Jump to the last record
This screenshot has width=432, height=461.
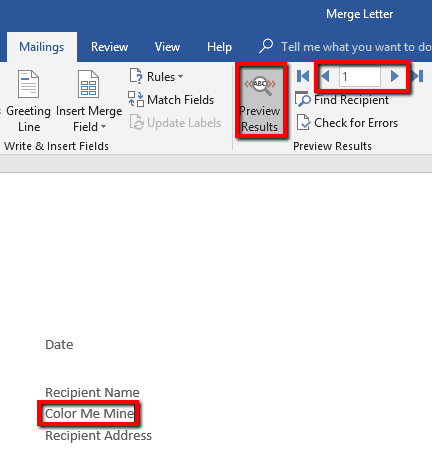pos(418,76)
